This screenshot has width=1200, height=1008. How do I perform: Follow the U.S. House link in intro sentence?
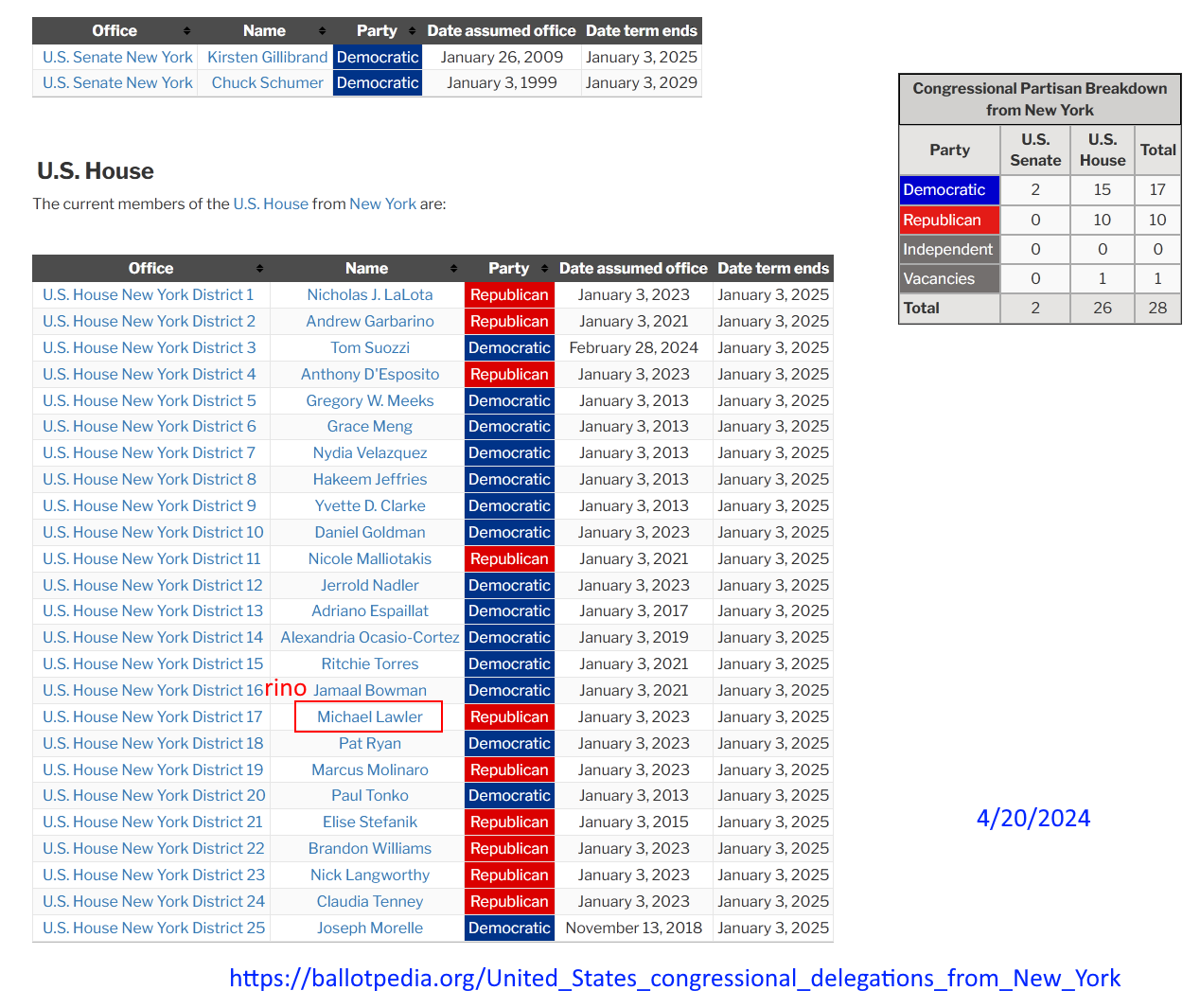pyautogui.click(x=271, y=204)
